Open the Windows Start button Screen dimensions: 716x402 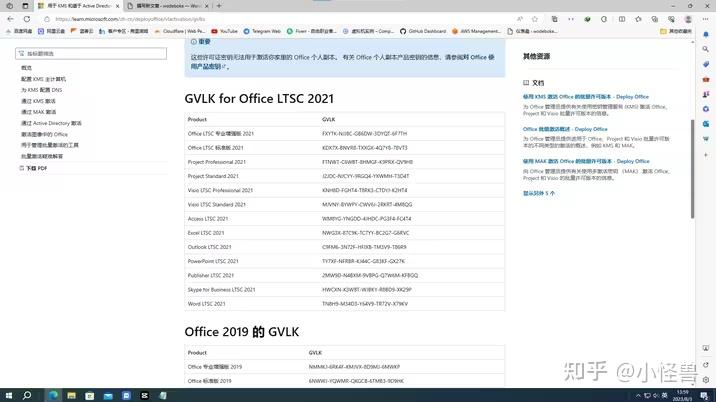9,395
